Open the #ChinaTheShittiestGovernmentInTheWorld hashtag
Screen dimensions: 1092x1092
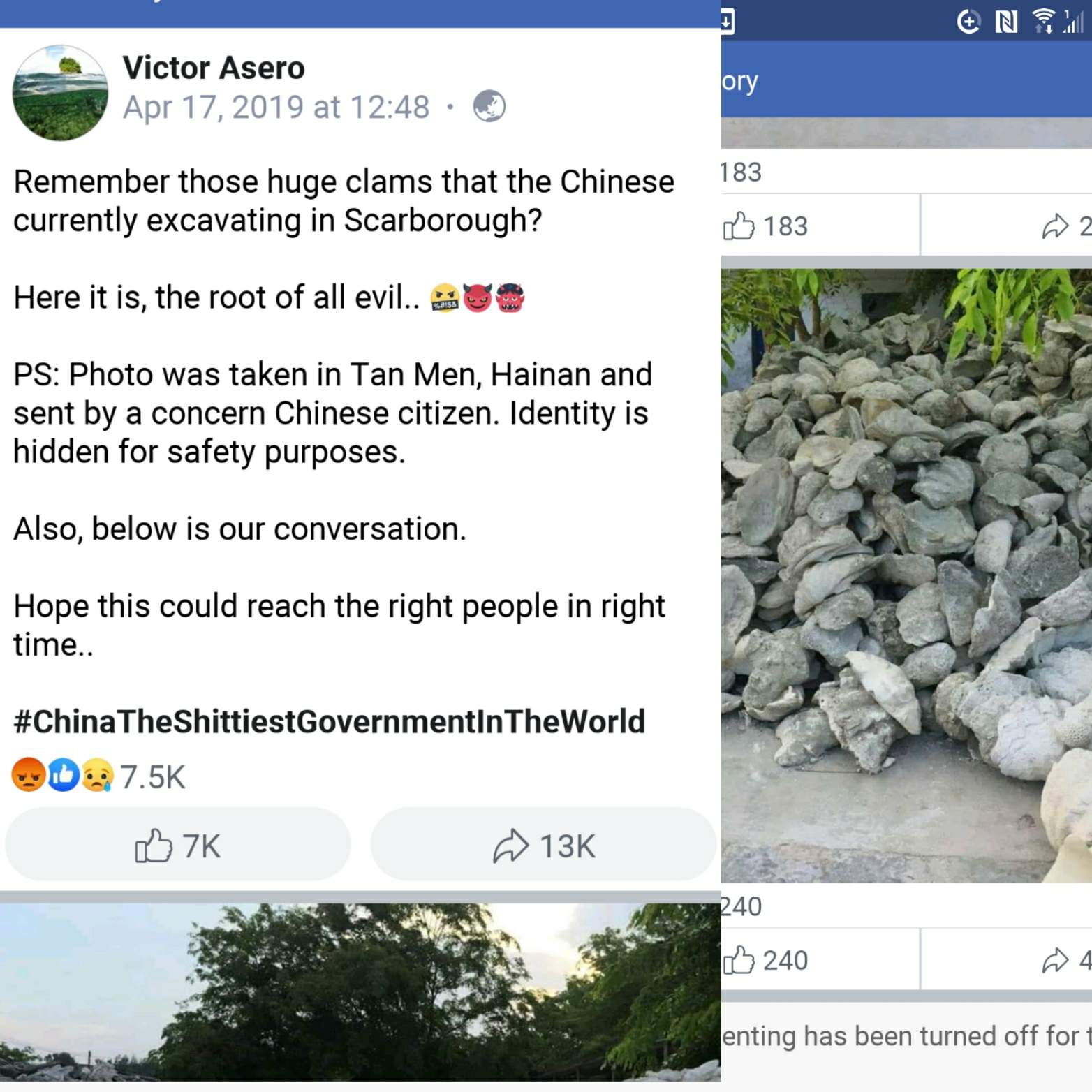point(329,721)
